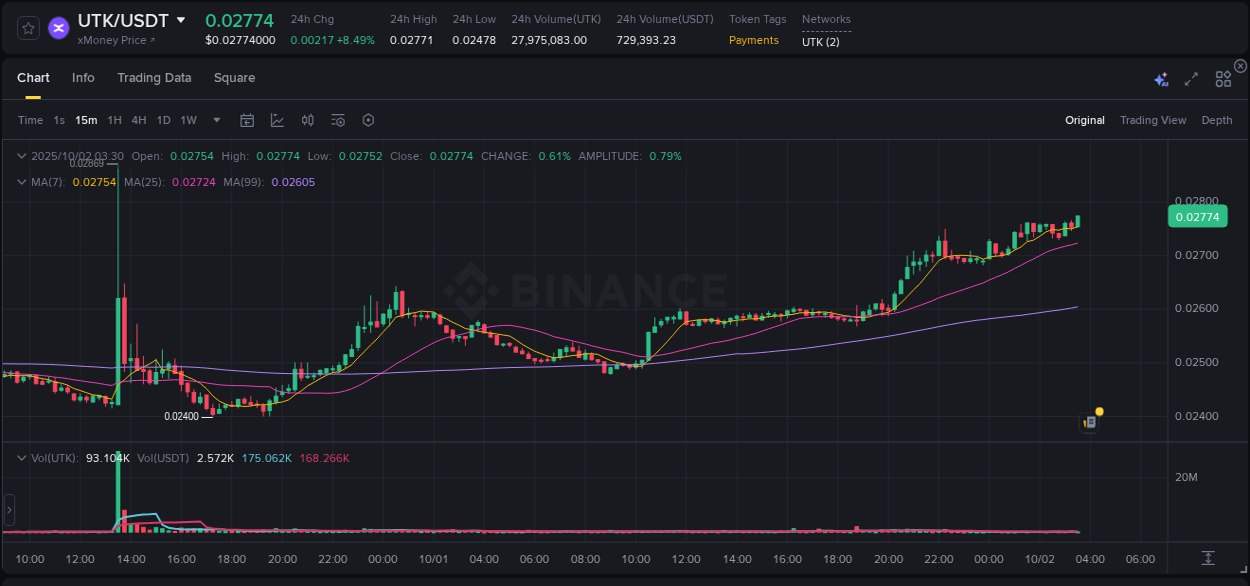Select the 1H timeframe
The image size is (1250, 586).
click(114, 120)
